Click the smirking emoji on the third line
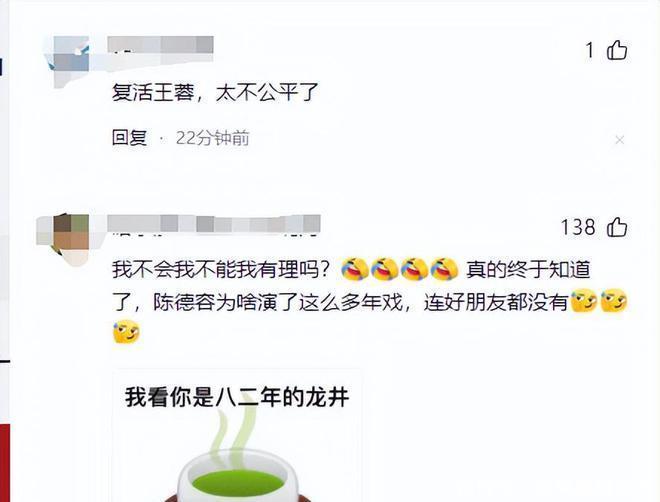 click(x=126, y=332)
